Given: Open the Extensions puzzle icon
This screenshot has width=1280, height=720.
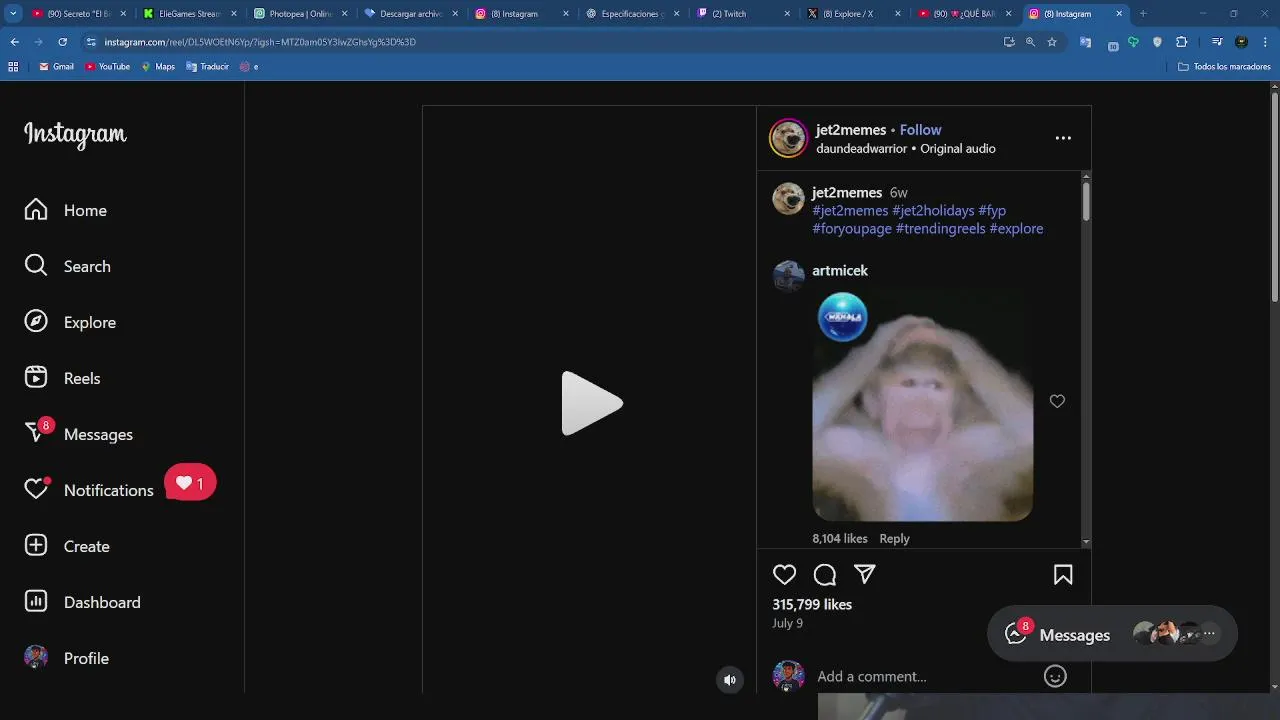Looking at the screenshot, I should click(x=1181, y=42).
